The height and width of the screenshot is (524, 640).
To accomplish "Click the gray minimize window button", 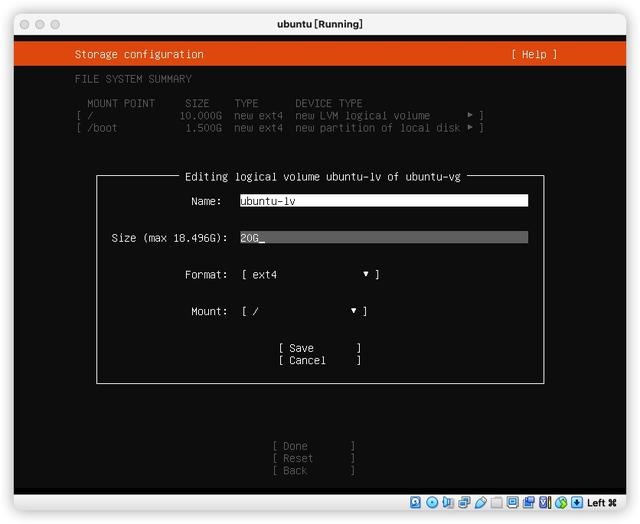I will tap(40, 24).
